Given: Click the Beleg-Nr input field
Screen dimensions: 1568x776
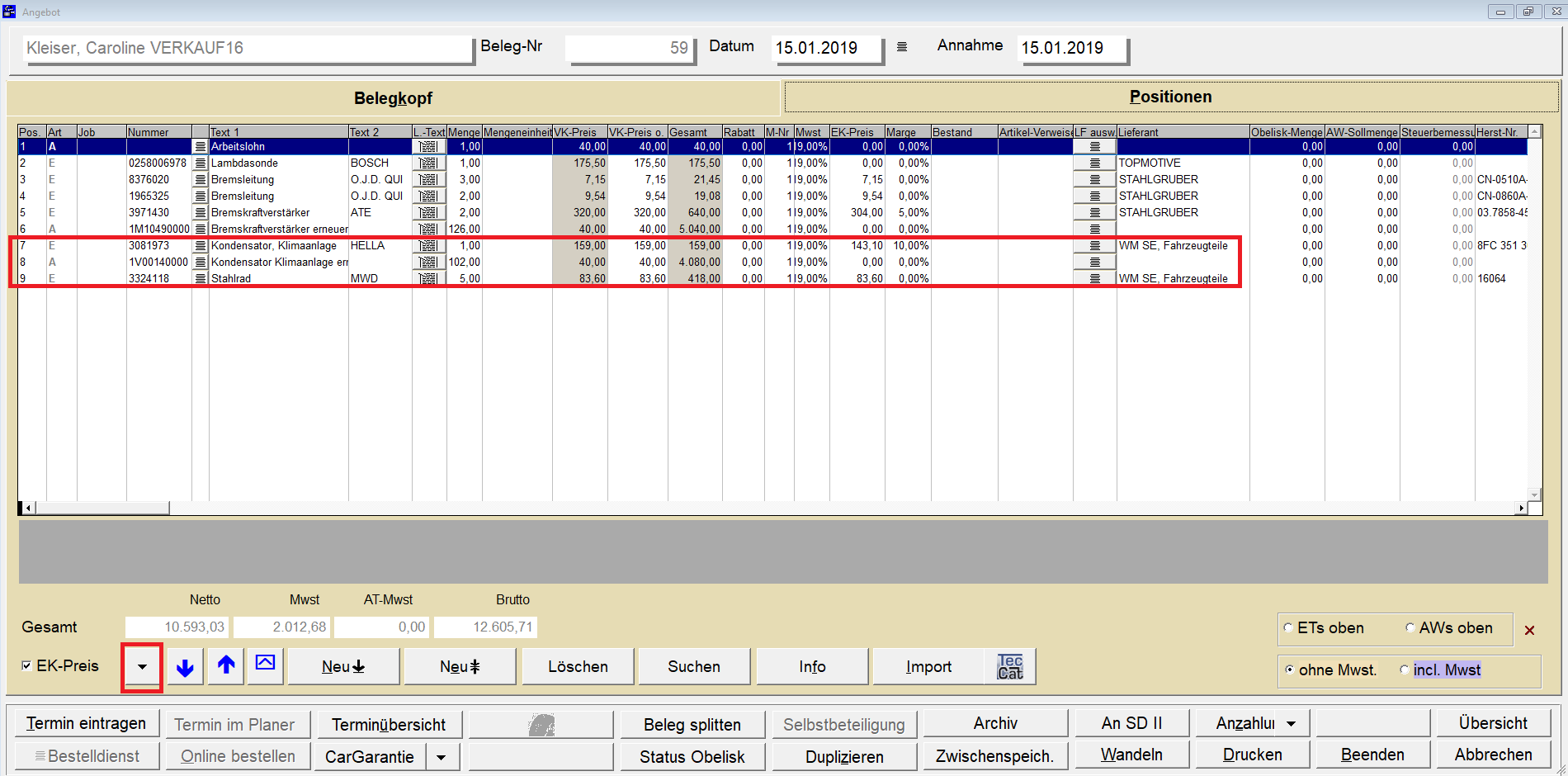Looking at the screenshot, I should point(630,48).
